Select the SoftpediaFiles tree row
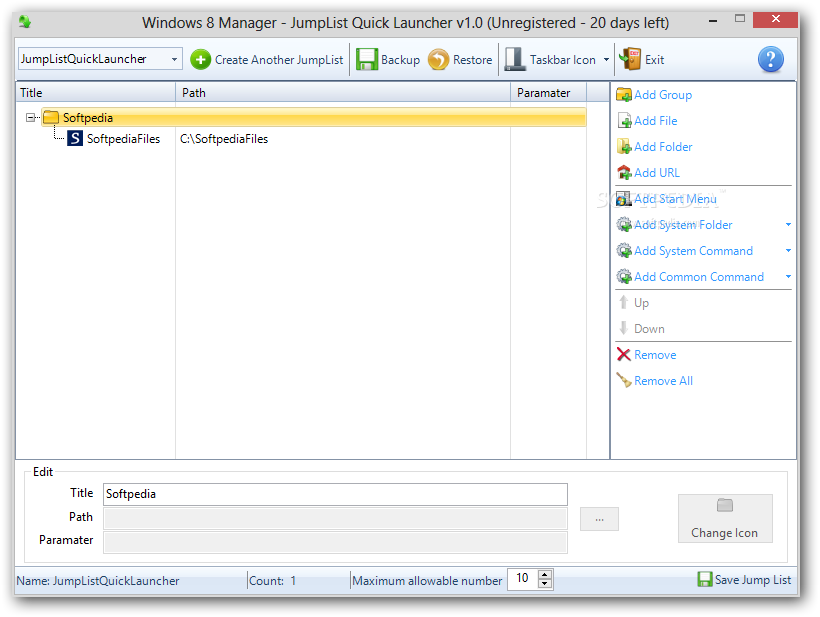 [123, 139]
